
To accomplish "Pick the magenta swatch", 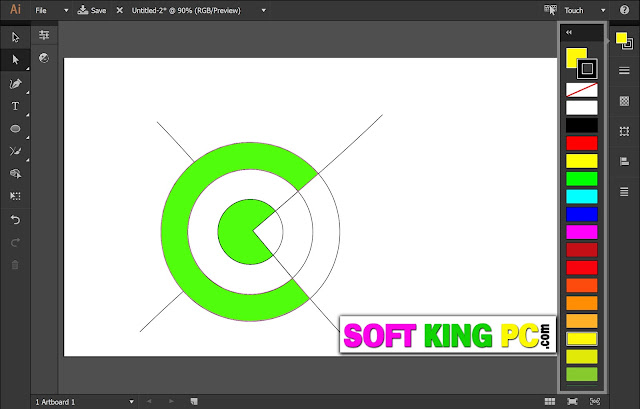I will pos(582,232).
